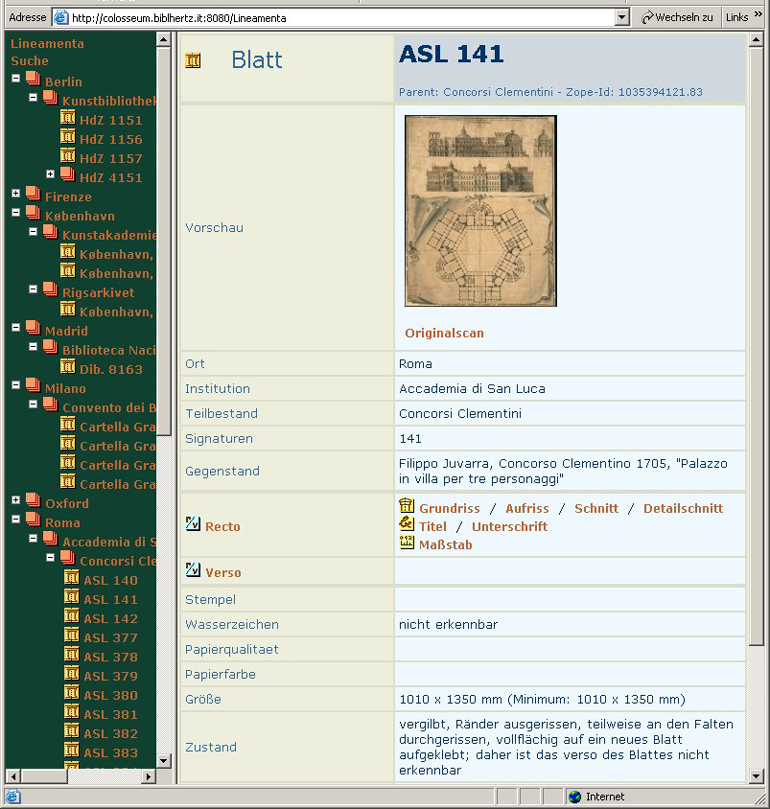Click the sheet icon next to HdZ 1151
The width and height of the screenshot is (770, 809).
68,119
